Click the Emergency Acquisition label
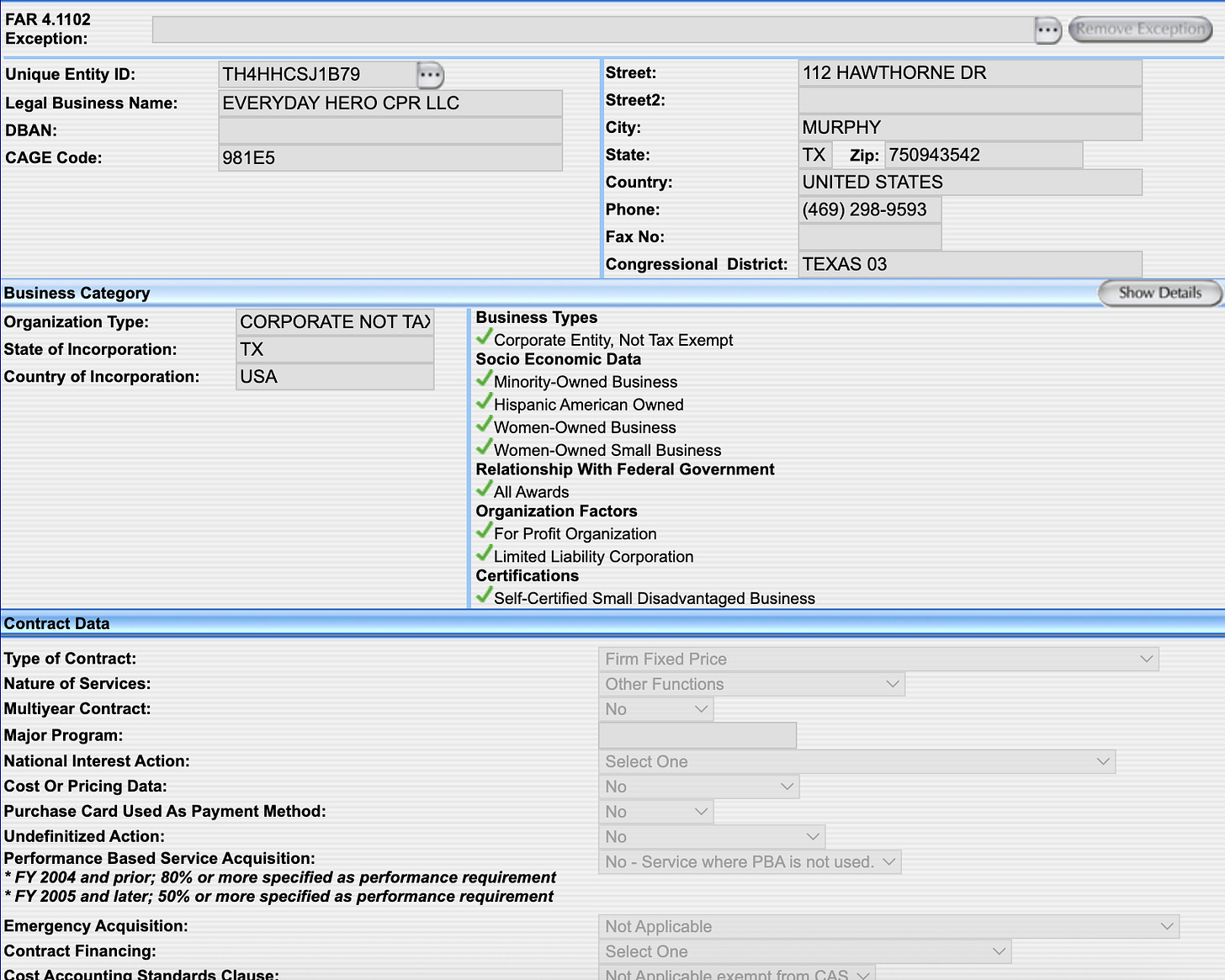Viewport: 1225px width, 980px height. tap(96, 926)
